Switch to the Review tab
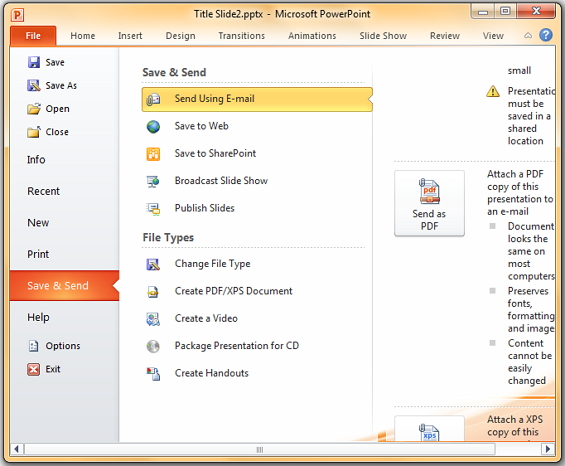This screenshot has width=565, height=466. (445, 36)
